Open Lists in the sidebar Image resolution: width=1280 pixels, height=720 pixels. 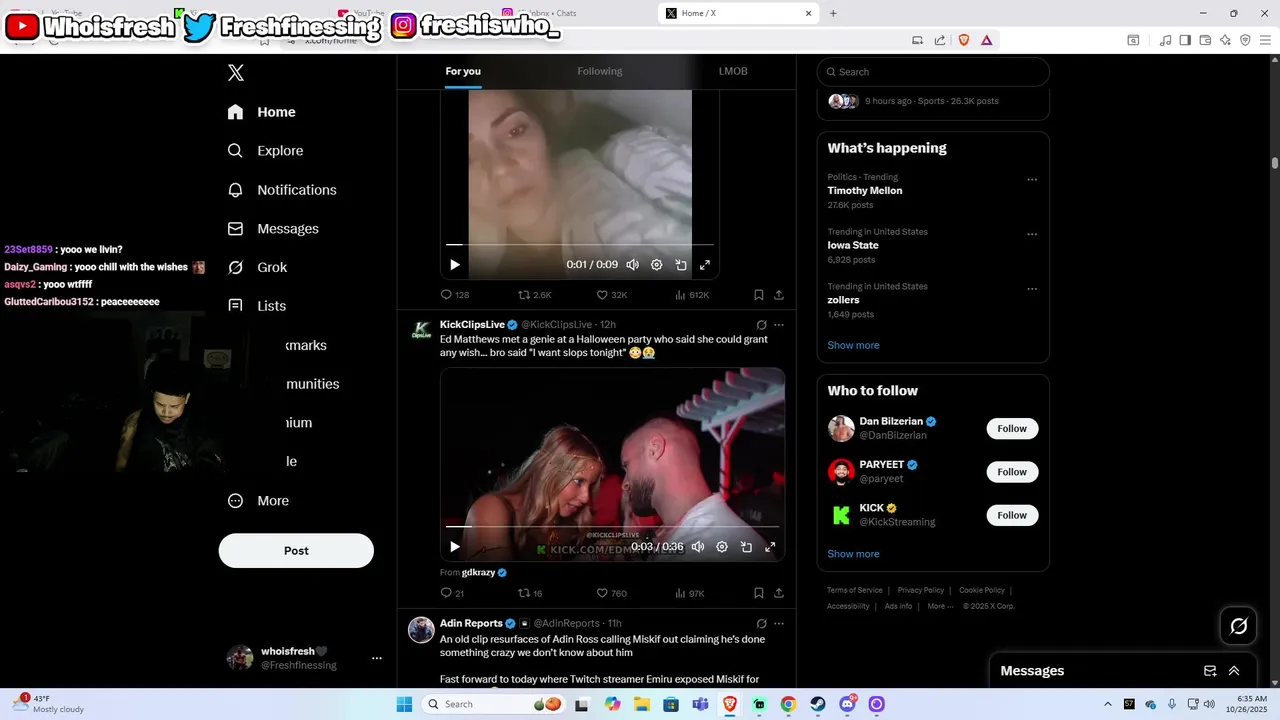coord(257,306)
